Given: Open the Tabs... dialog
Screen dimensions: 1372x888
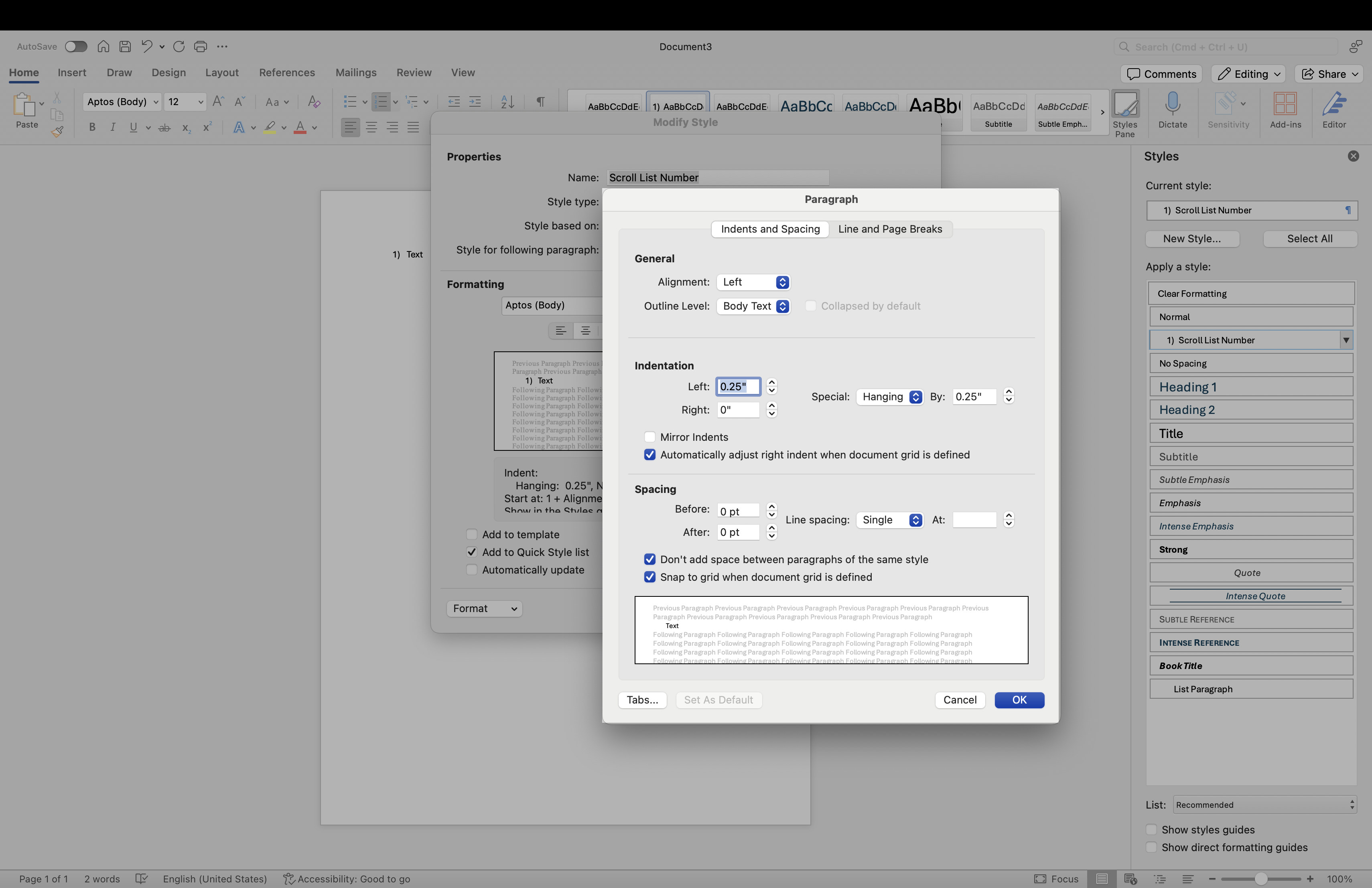Looking at the screenshot, I should pyautogui.click(x=642, y=699).
